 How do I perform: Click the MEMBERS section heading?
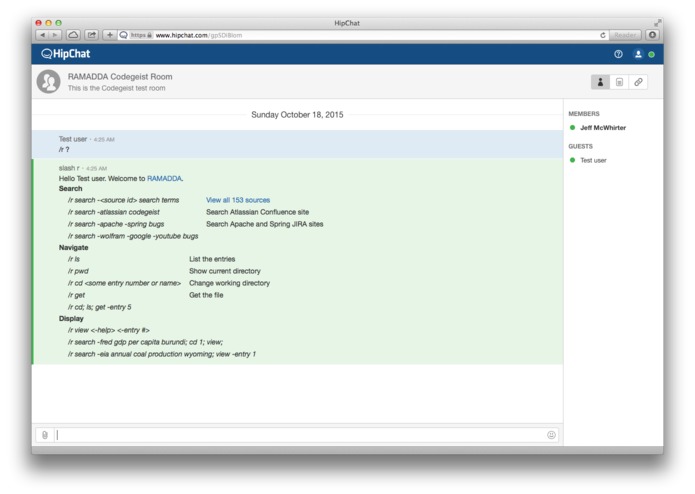[x=584, y=114]
